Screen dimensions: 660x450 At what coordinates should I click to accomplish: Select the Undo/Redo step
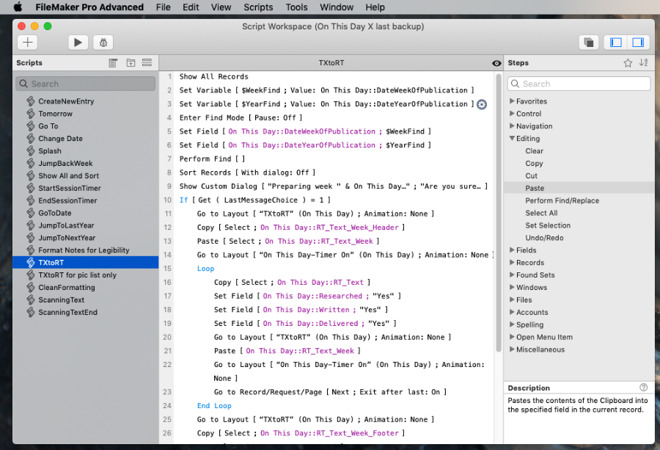pos(544,238)
